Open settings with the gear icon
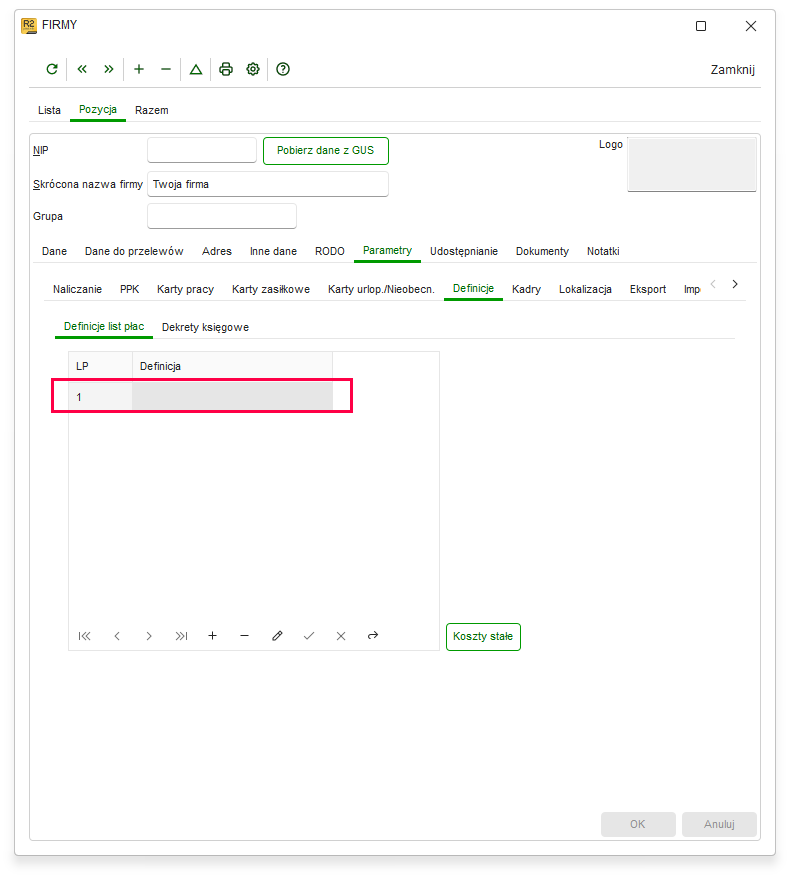797x878 pixels. [x=253, y=69]
